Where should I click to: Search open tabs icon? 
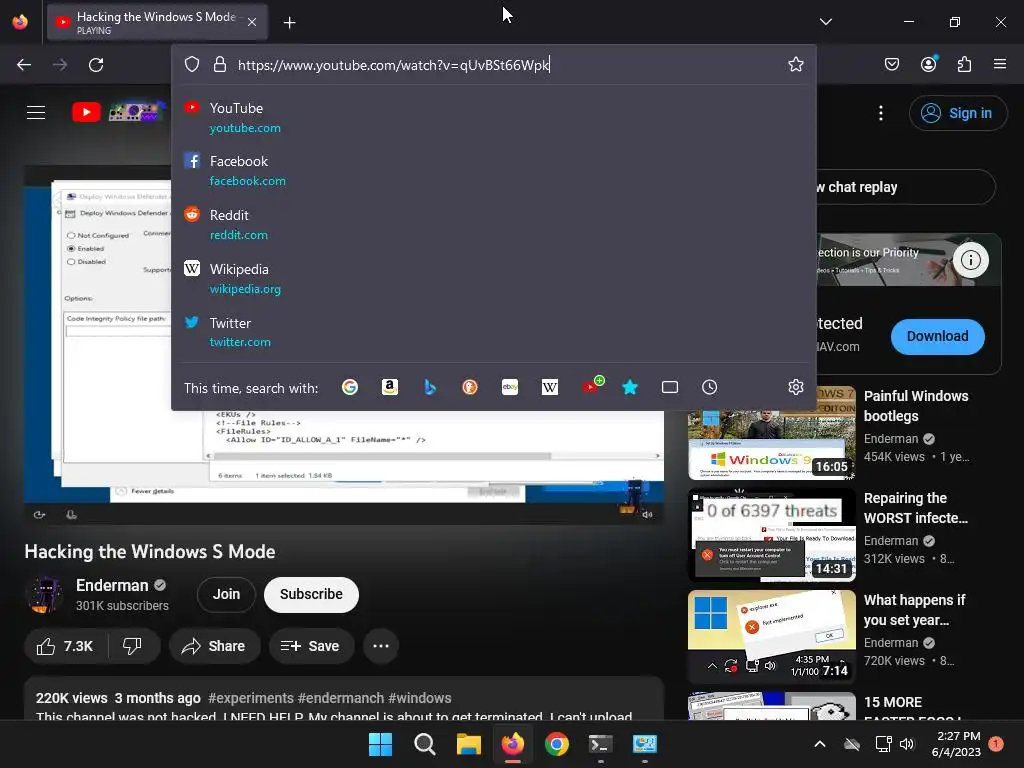669,387
